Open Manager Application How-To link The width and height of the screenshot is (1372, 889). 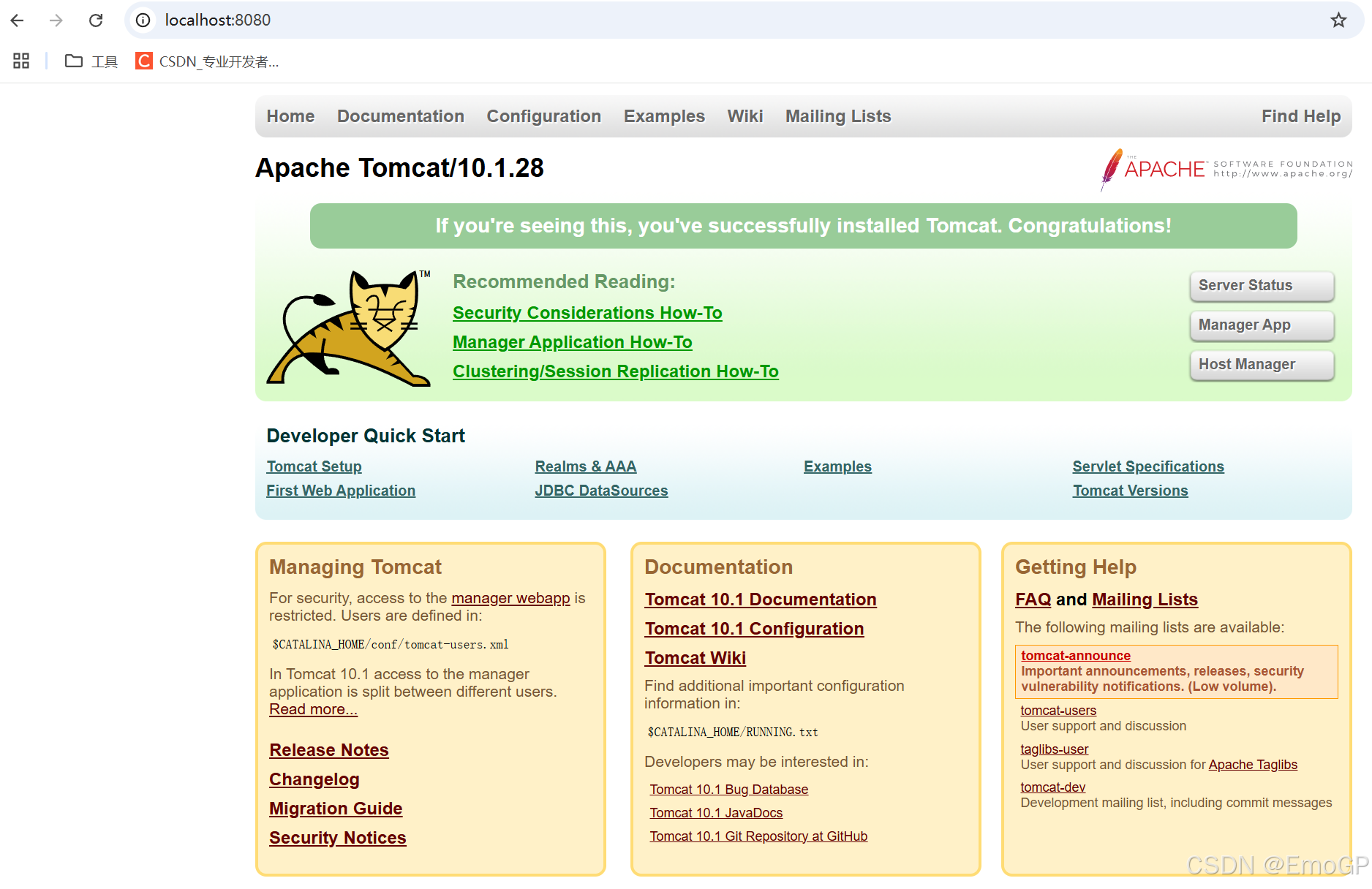click(573, 342)
